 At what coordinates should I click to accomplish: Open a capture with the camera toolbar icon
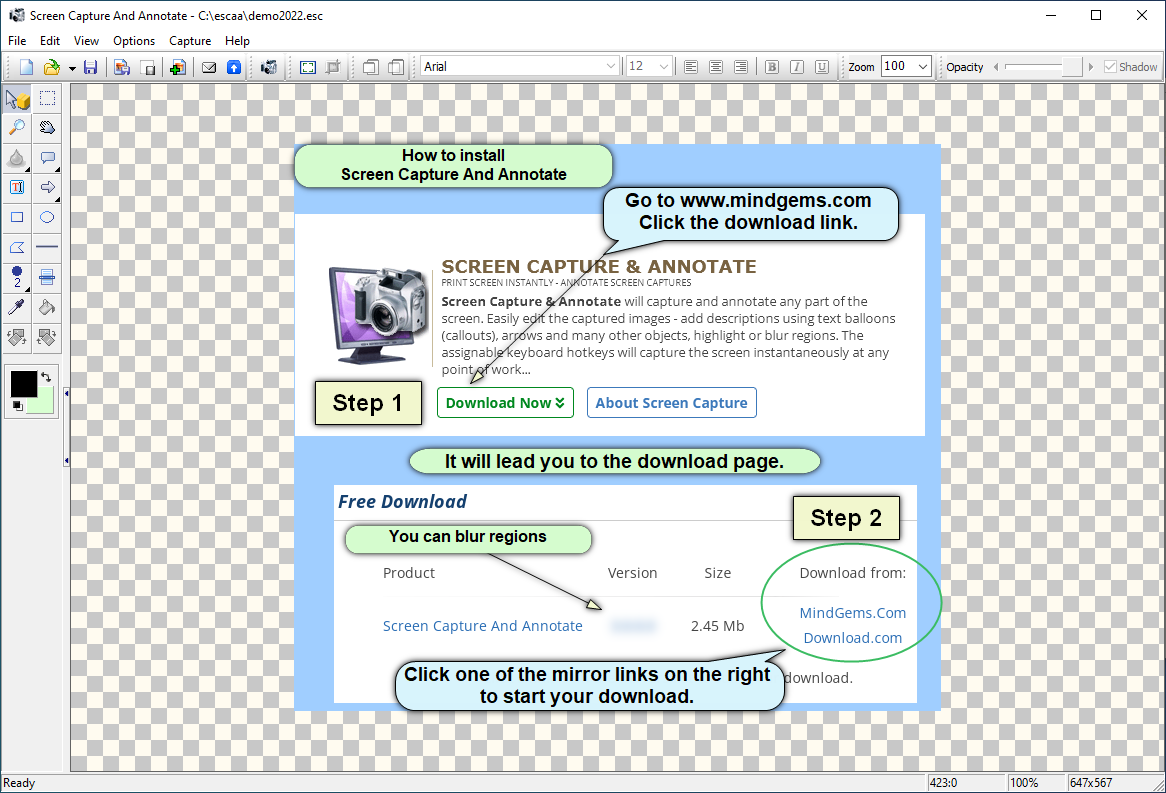pos(269,67)
